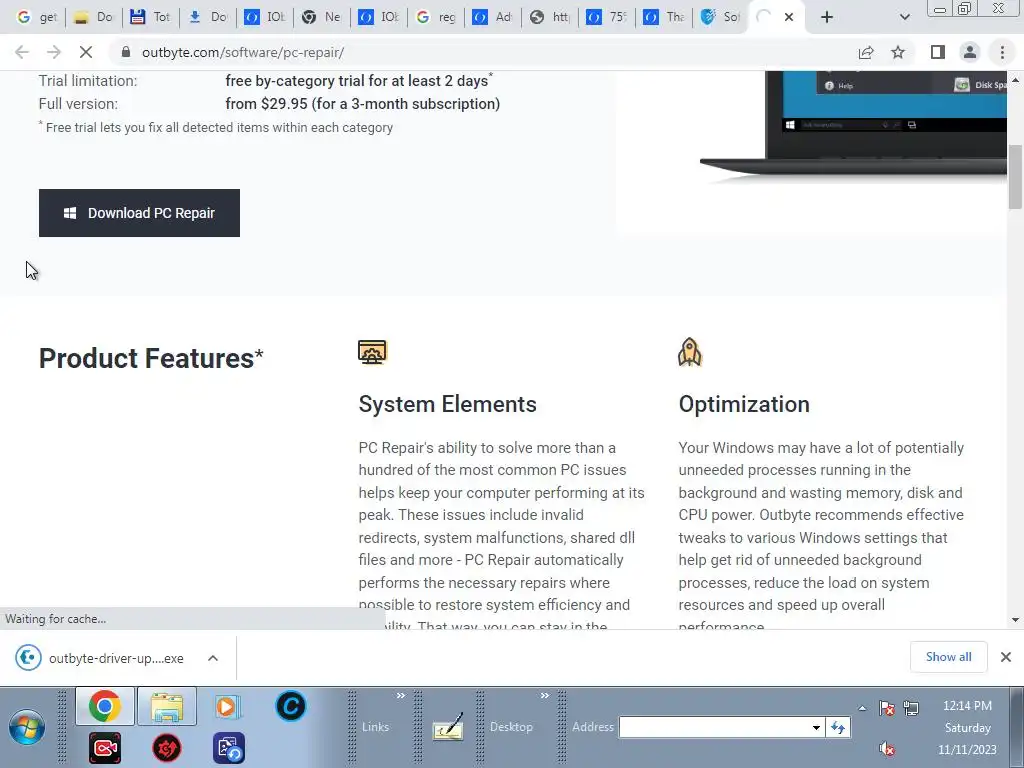Toggle the browser side panel
Viewport: 1024px width, 768px height.
pyautogui.click(x=938, y=52)
